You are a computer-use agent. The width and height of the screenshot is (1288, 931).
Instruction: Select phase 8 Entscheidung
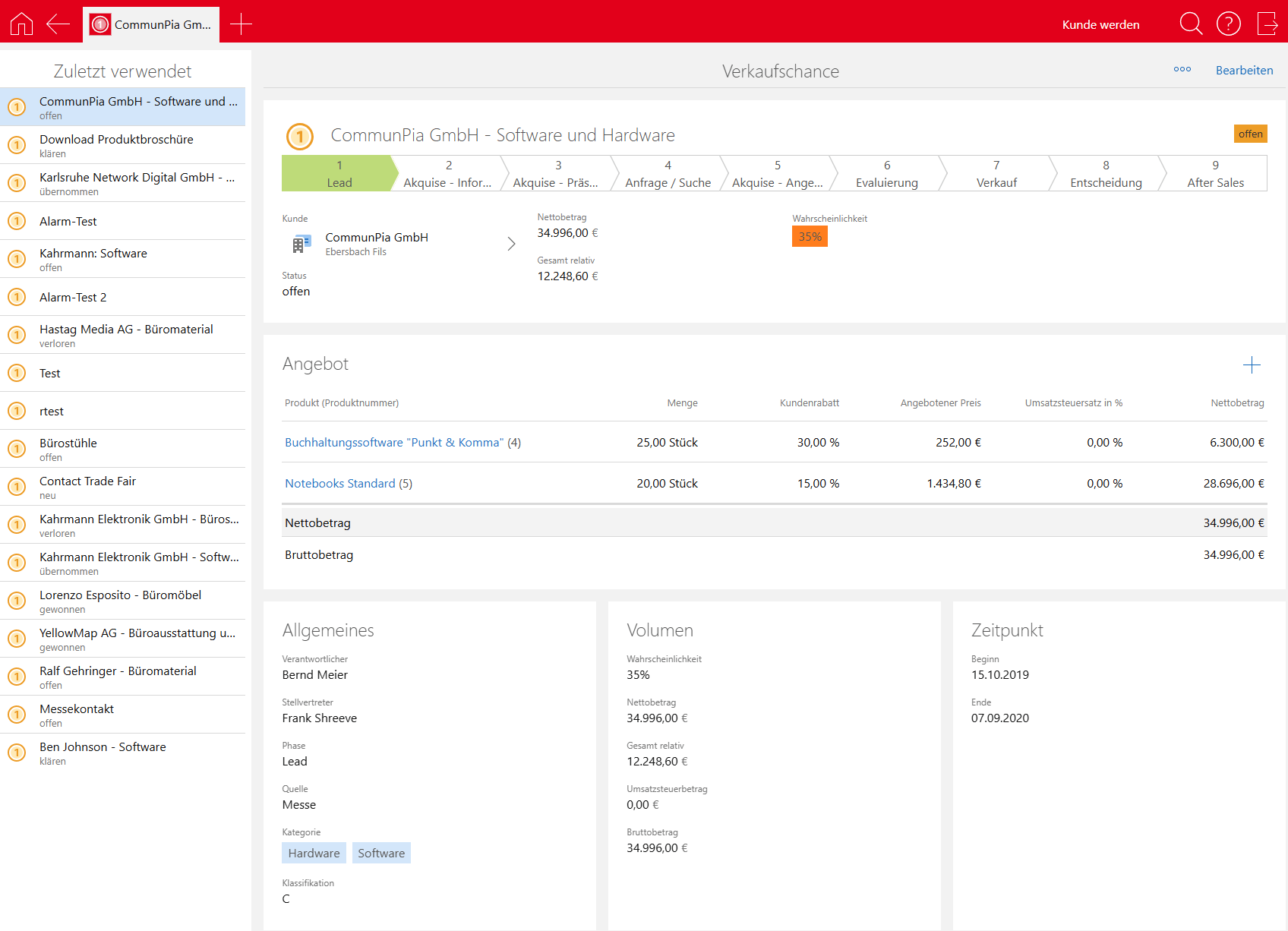point(1106,174)
